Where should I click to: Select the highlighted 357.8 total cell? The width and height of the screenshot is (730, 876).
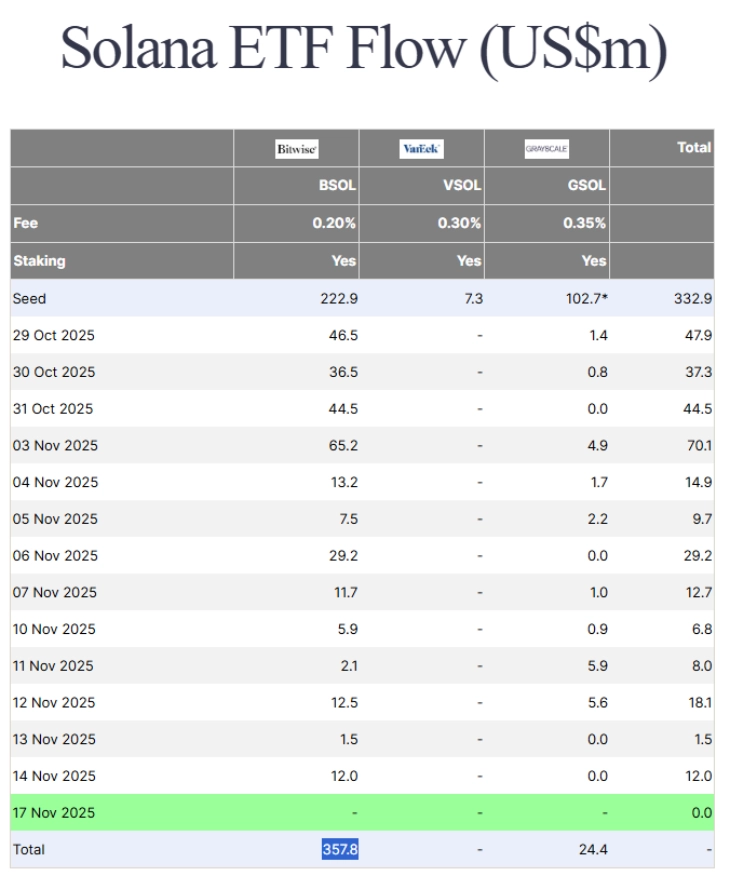click(x=339, y=849)
